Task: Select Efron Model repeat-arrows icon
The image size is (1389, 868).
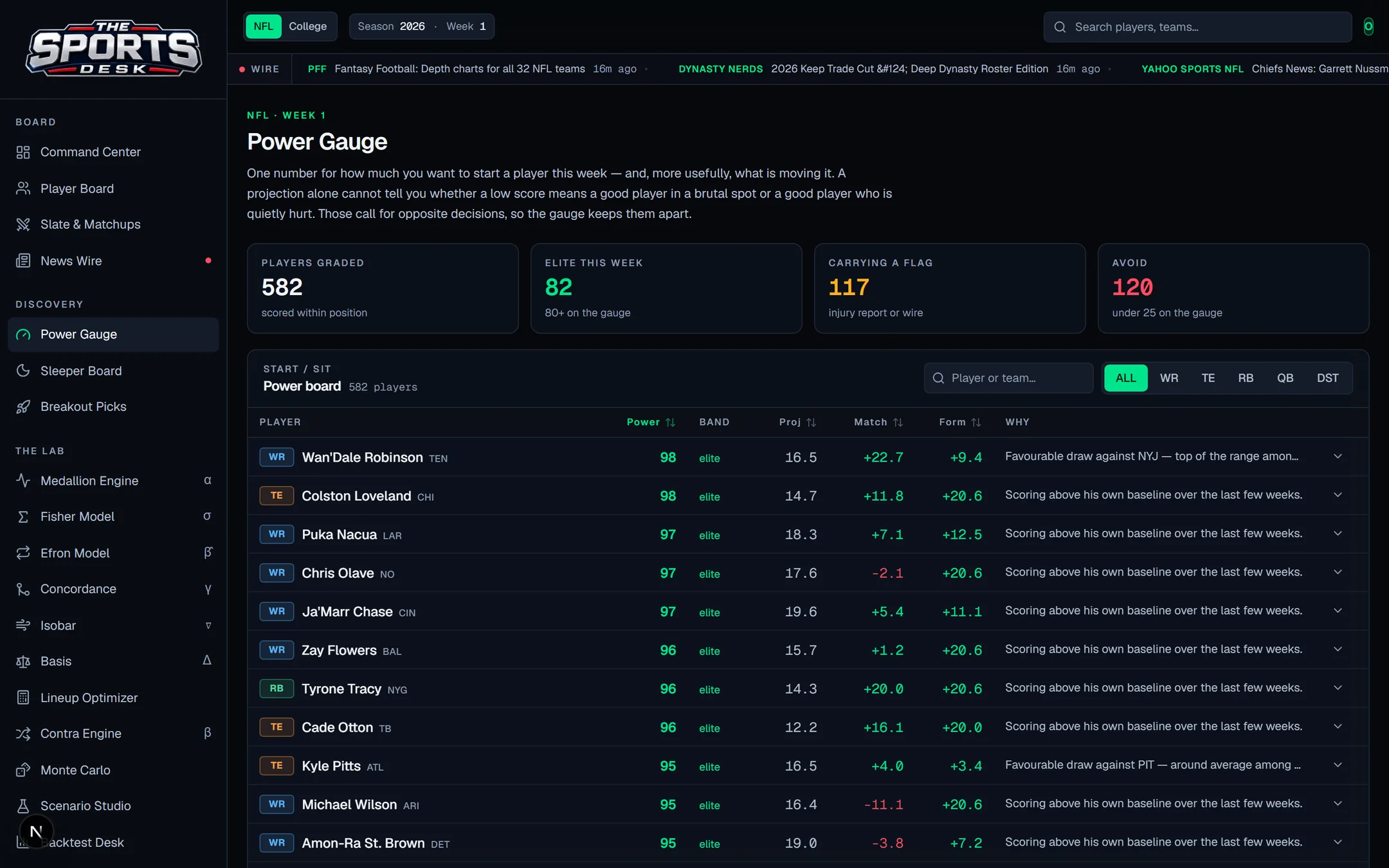Action: click(23, 553)
